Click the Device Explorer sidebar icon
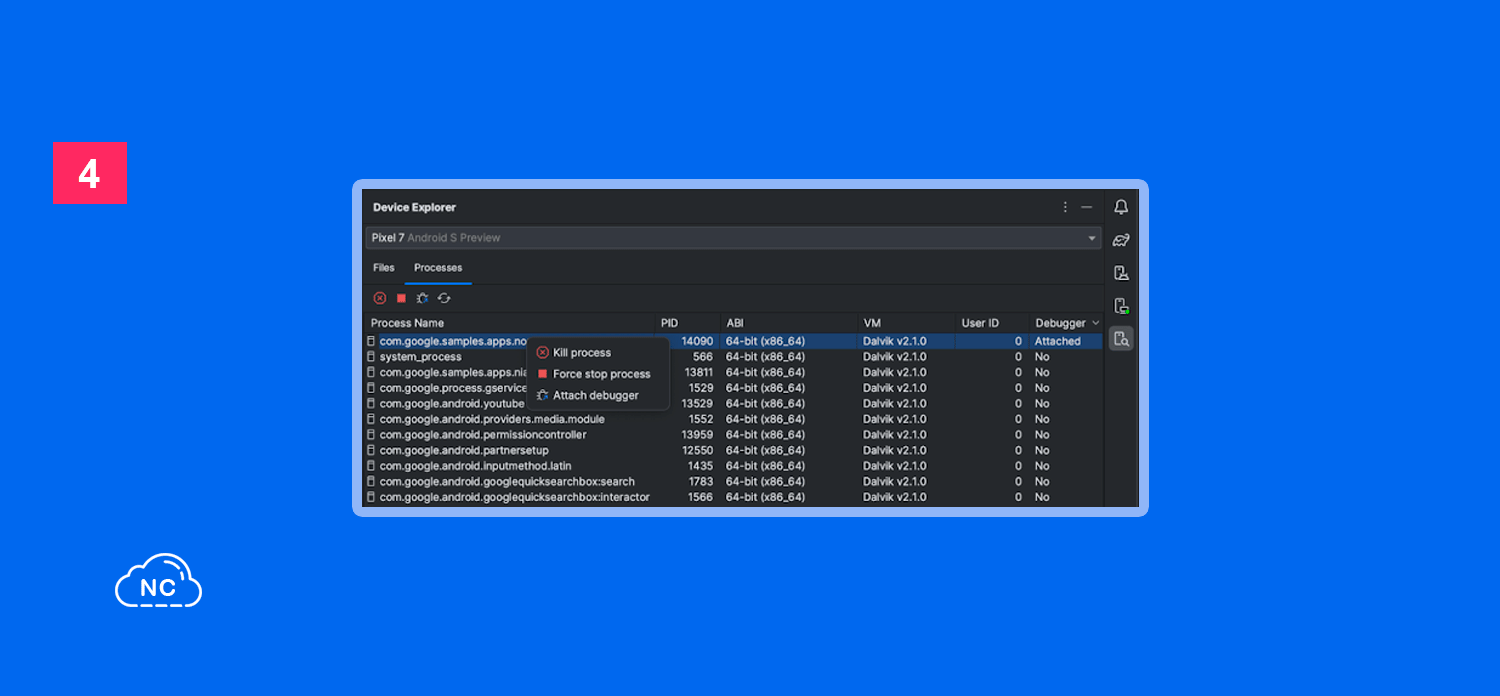1500x696 pixels. 1121,338
